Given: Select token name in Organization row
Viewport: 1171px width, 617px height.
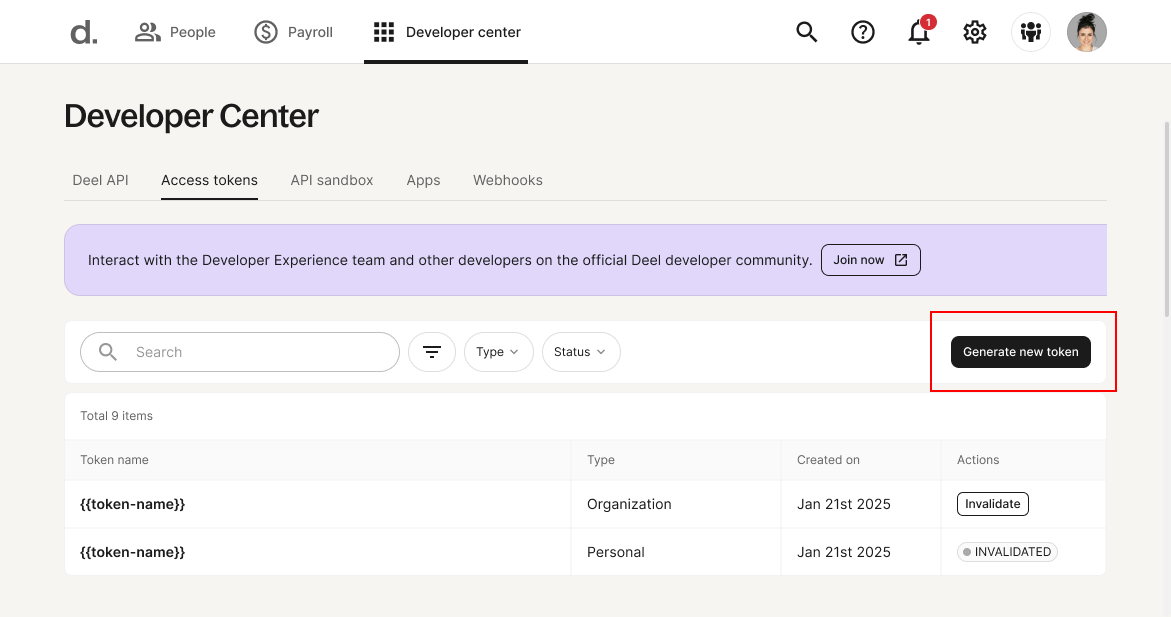Looking at the screenshot, I should point(132,504).
